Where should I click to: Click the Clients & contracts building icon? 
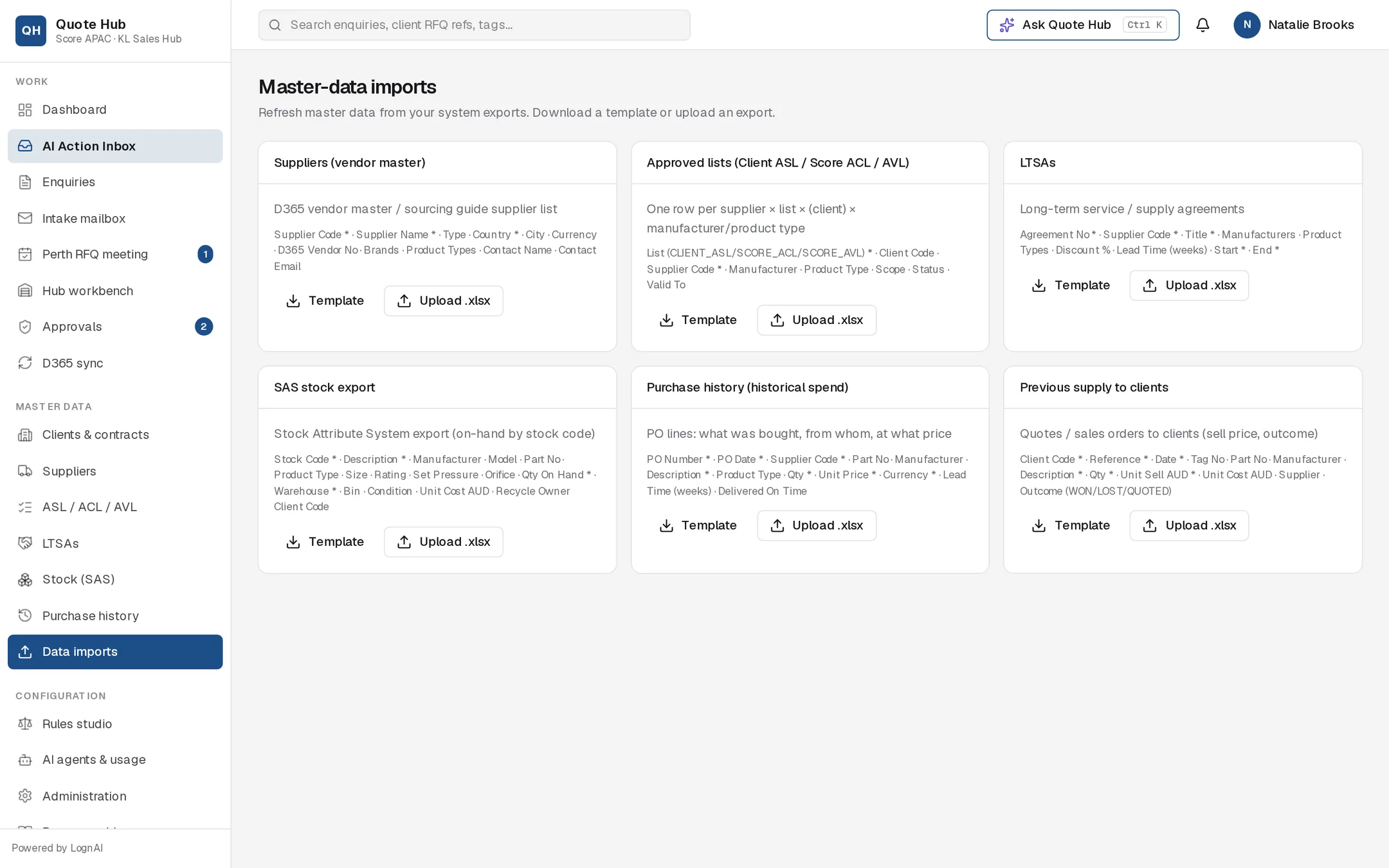pos(25,435)
